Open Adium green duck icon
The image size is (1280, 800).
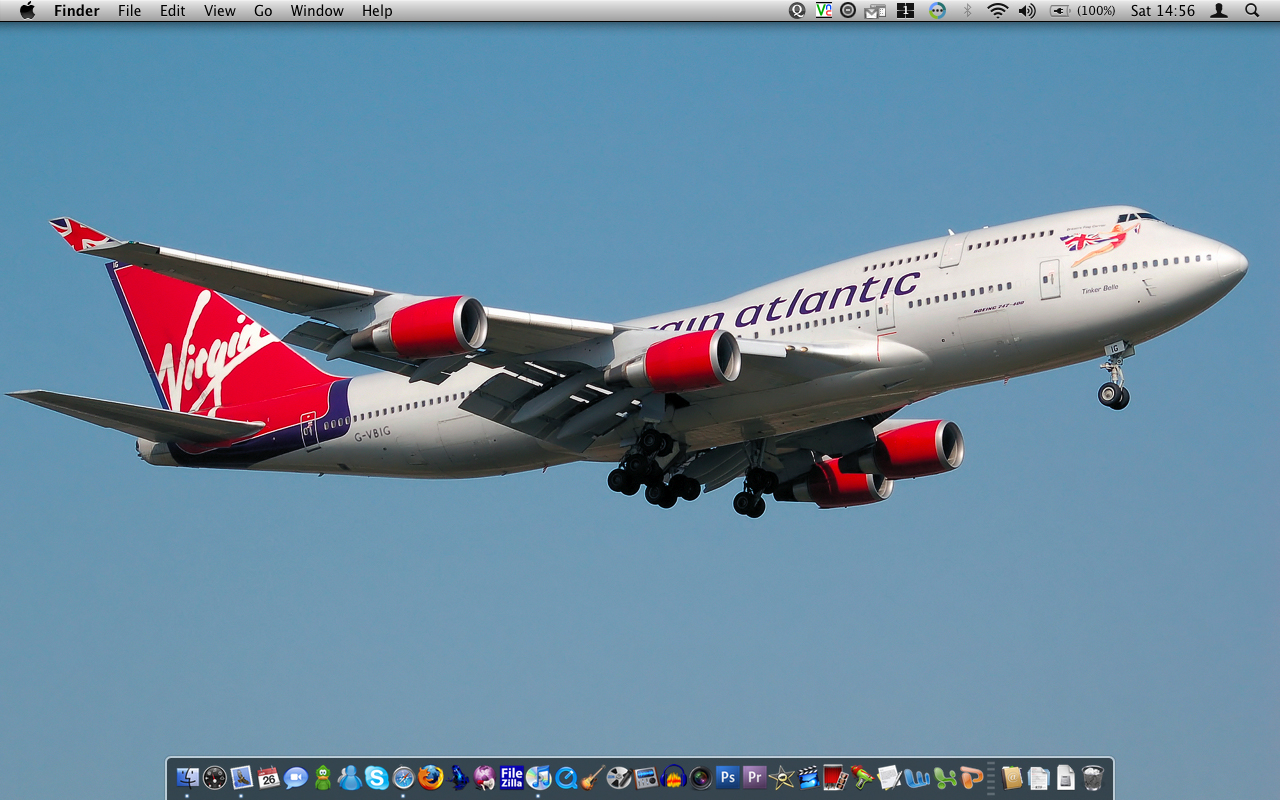[323, 777]
